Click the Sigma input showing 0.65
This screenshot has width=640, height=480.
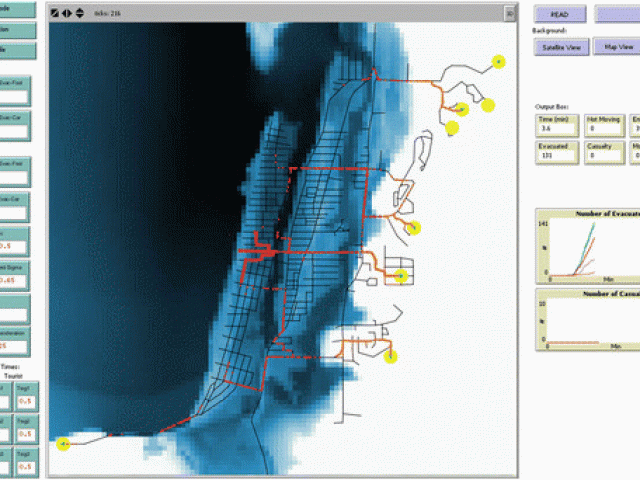tap(14, 276)
